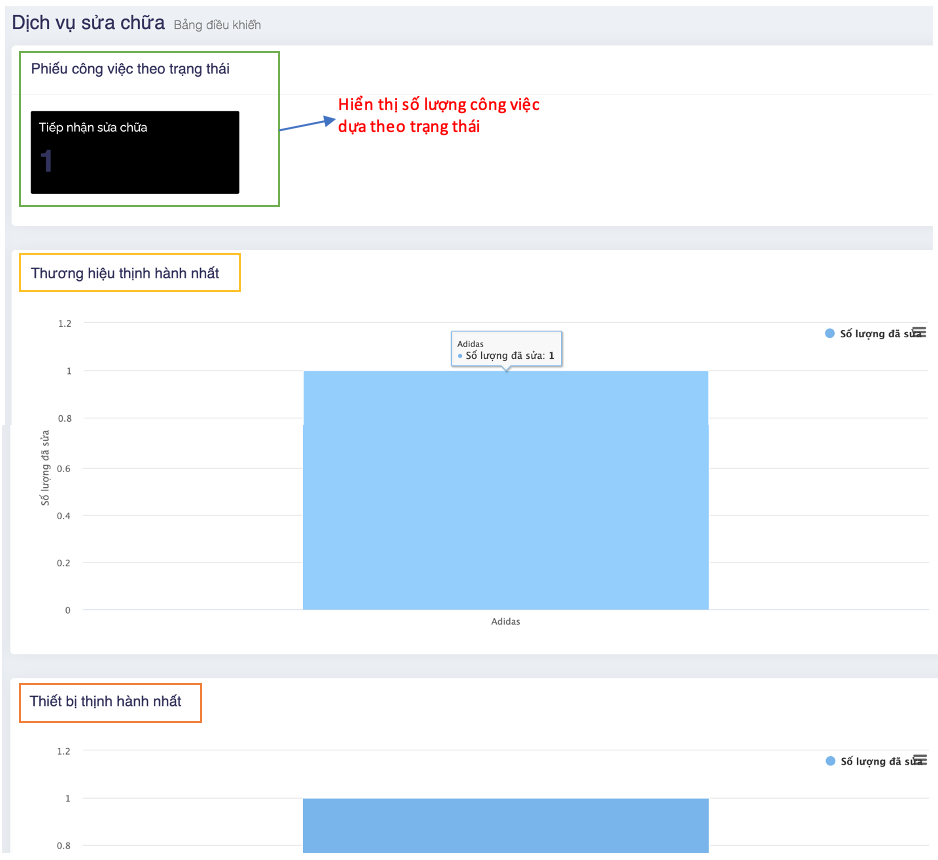Click the 'Phiếu công việc theo trạng thái' heading
This screenshot has width=938, height=860.
(130, 69)
